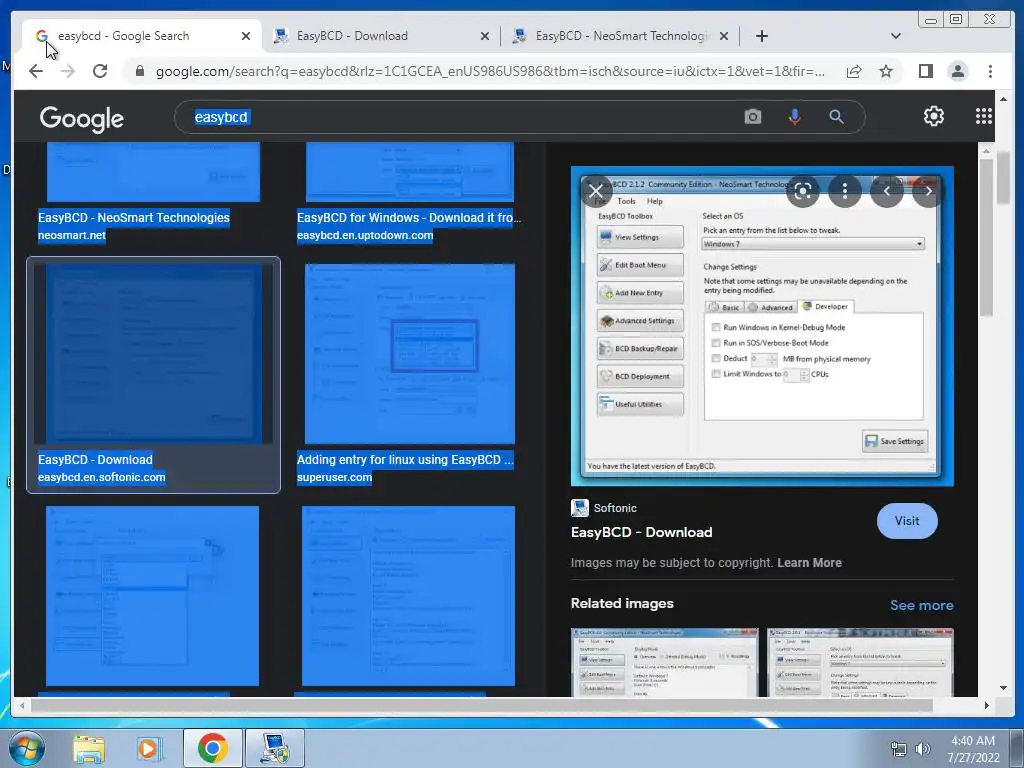Image resolution: width=1024 pixels, height=768 pixels.
Task: Click the browser forward arrow
Action: [67, 71]
